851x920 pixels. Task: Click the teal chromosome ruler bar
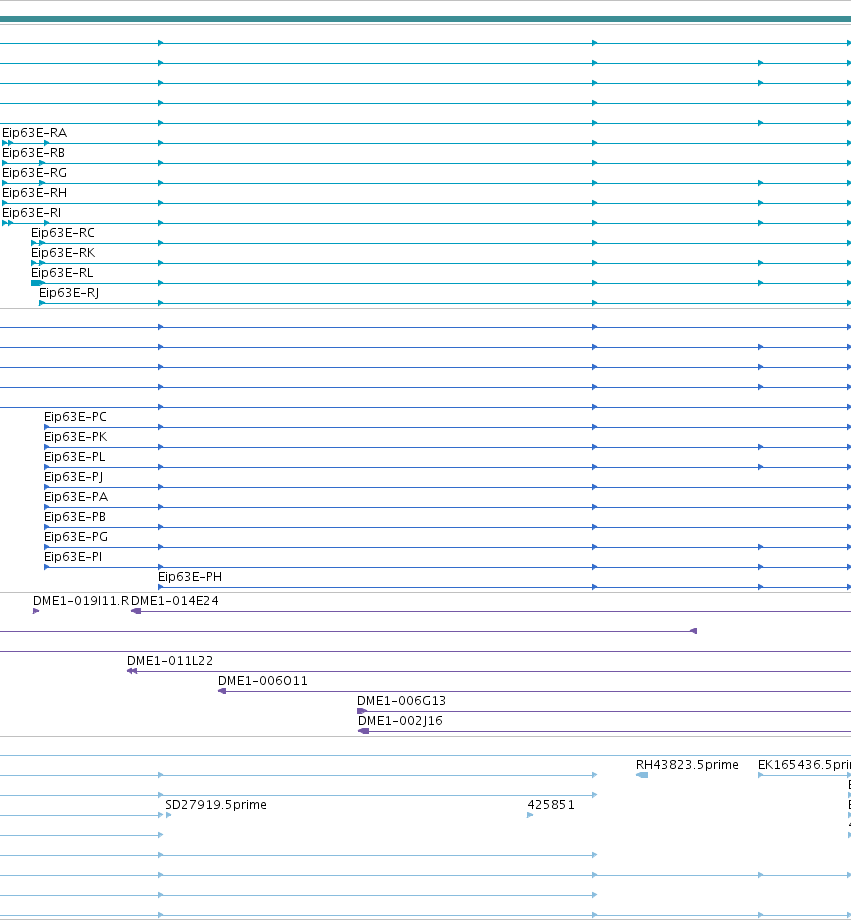click(426, 19)
